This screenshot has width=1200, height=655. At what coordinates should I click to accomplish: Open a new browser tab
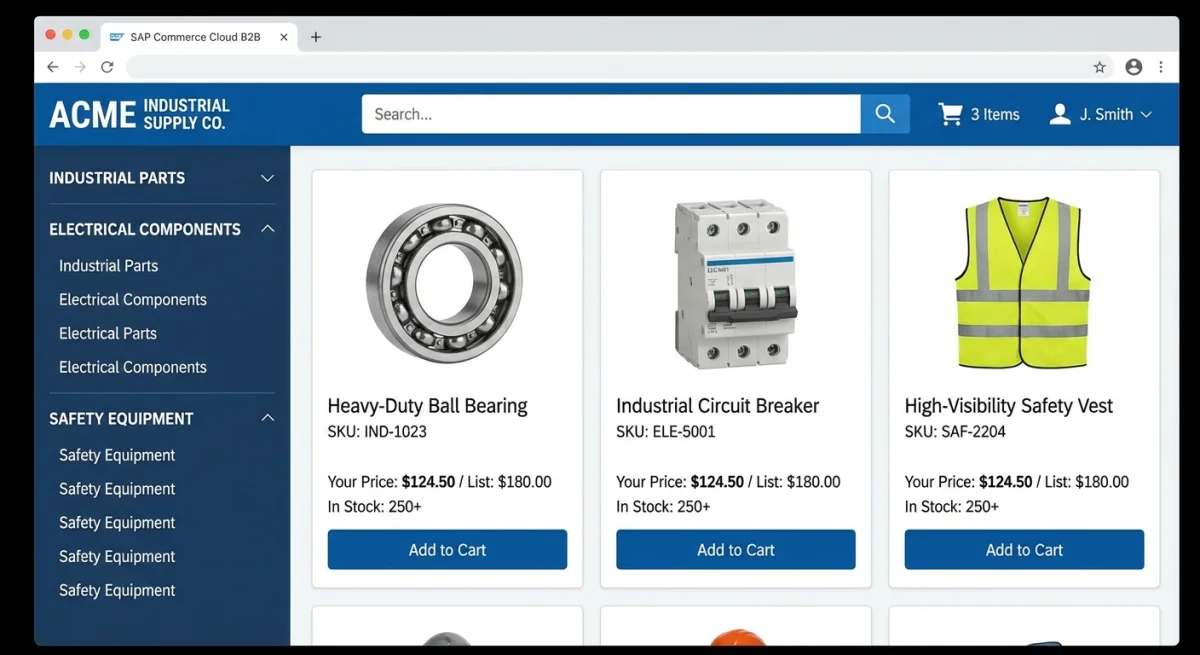pyautogui.click(x=316, y=36)
